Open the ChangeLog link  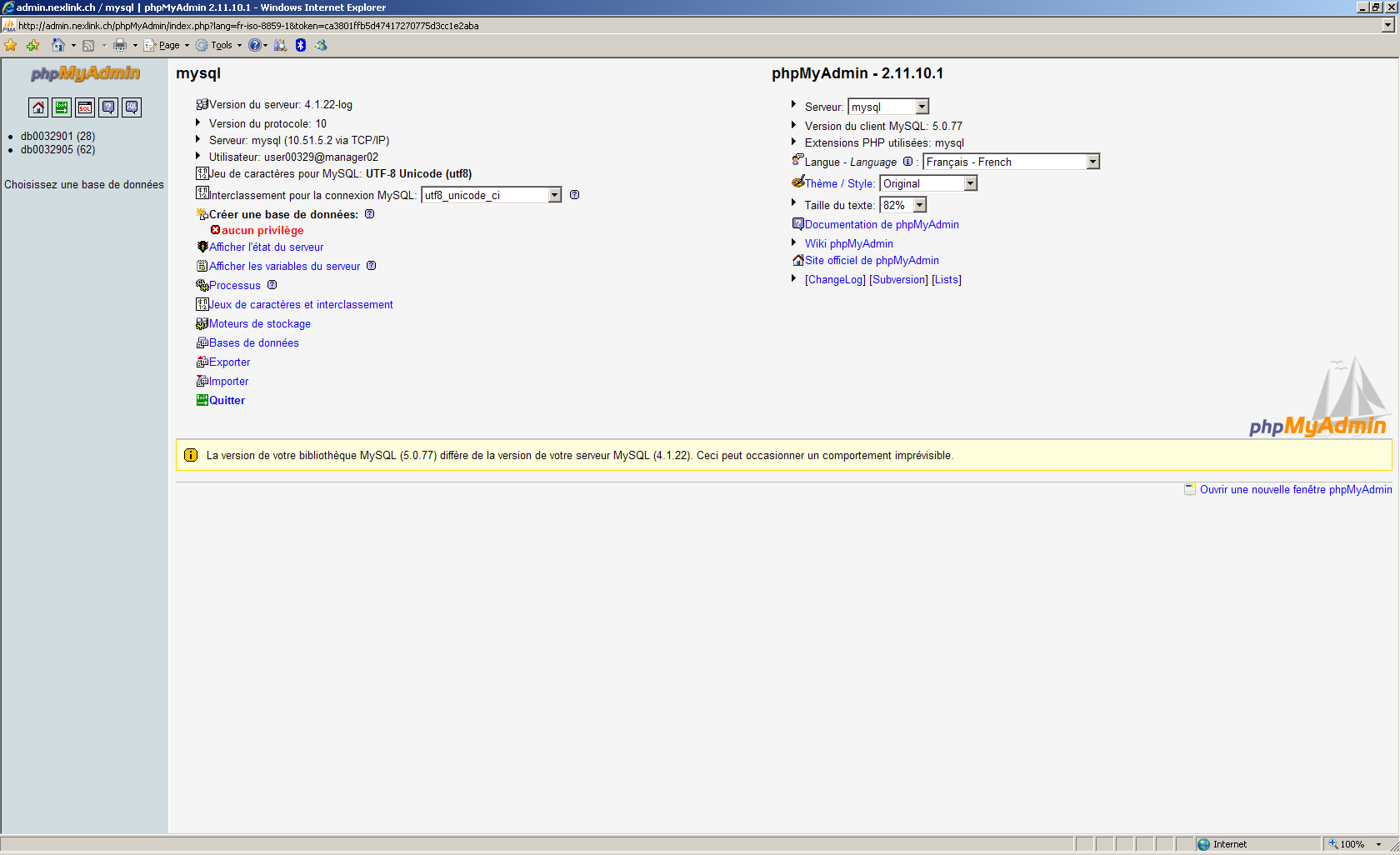click(835, 279)
